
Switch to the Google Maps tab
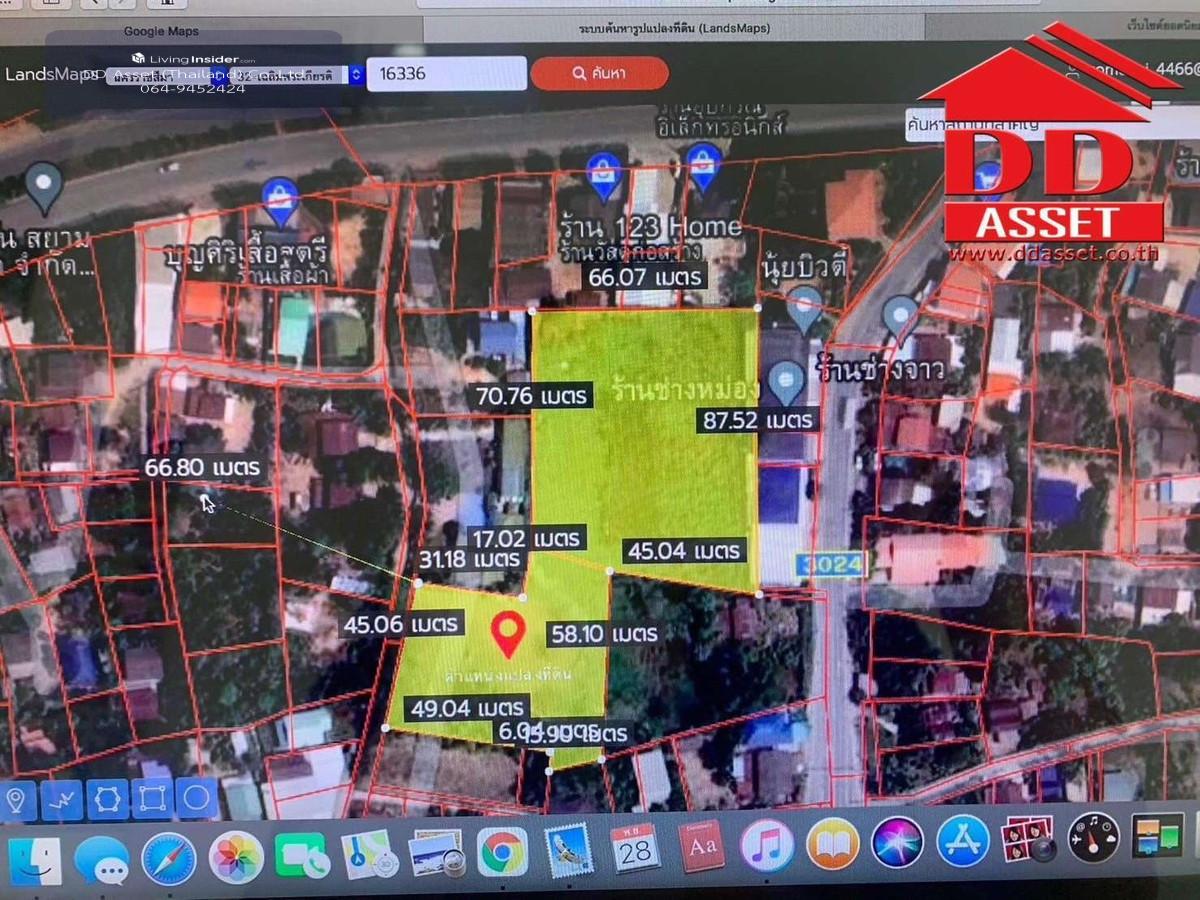[x=161, y=31]
